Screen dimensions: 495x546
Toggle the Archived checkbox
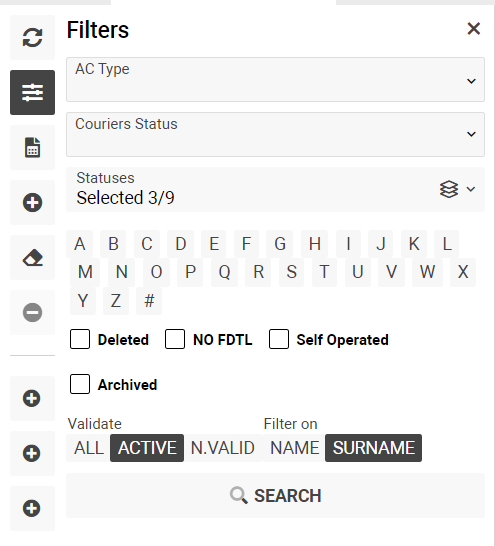click(80, 384)
